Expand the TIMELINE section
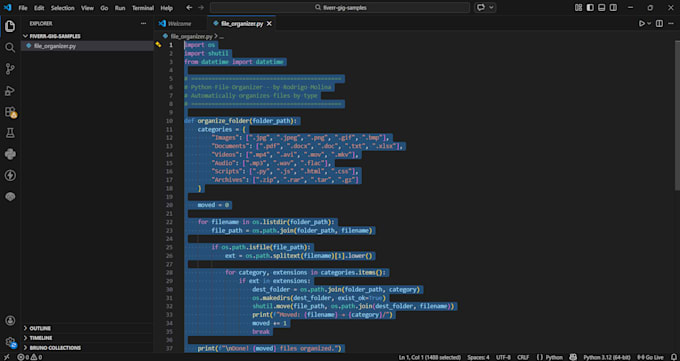680x361 pixels. [x=87, y=338]
